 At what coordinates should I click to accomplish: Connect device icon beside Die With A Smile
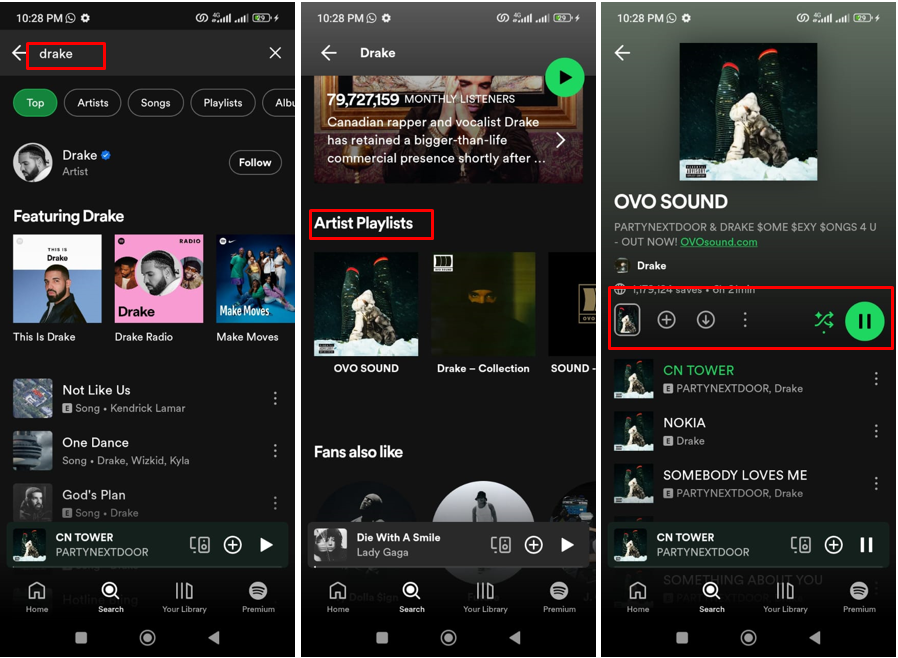[501, 545]
